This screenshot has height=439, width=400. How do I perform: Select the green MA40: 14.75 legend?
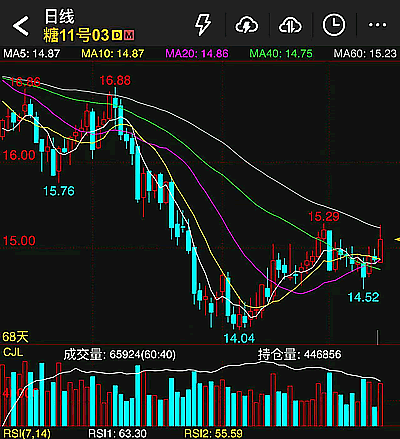click(x=281, y=54)
